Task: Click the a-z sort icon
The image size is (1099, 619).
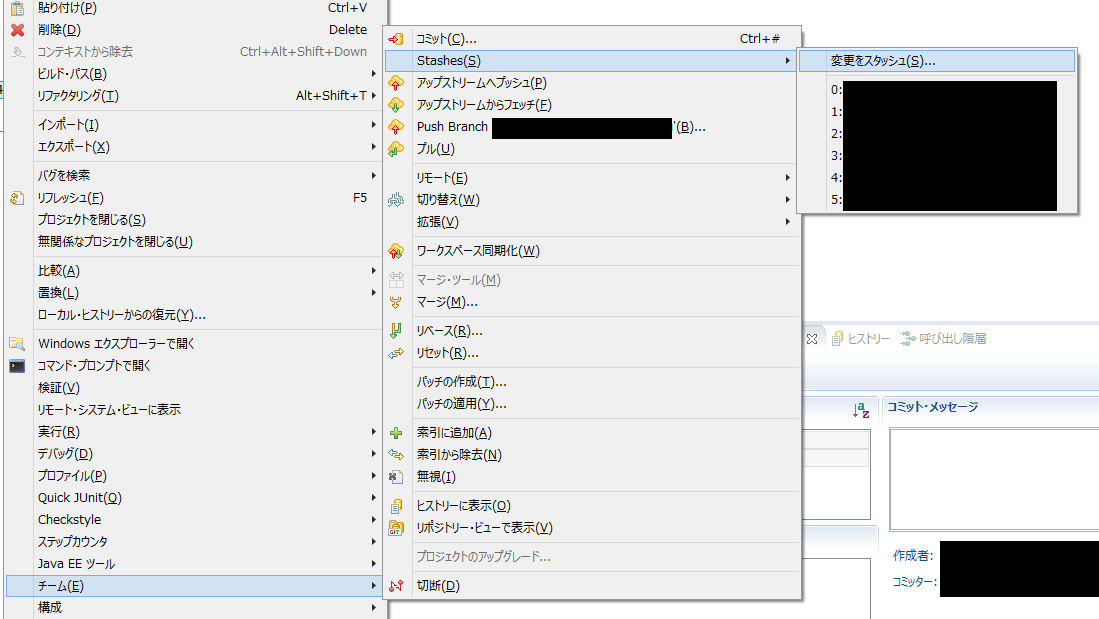Action: click(861, 410)
